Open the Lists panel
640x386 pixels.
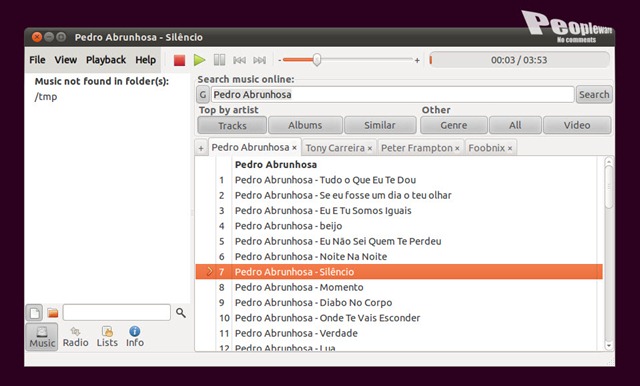107,337
